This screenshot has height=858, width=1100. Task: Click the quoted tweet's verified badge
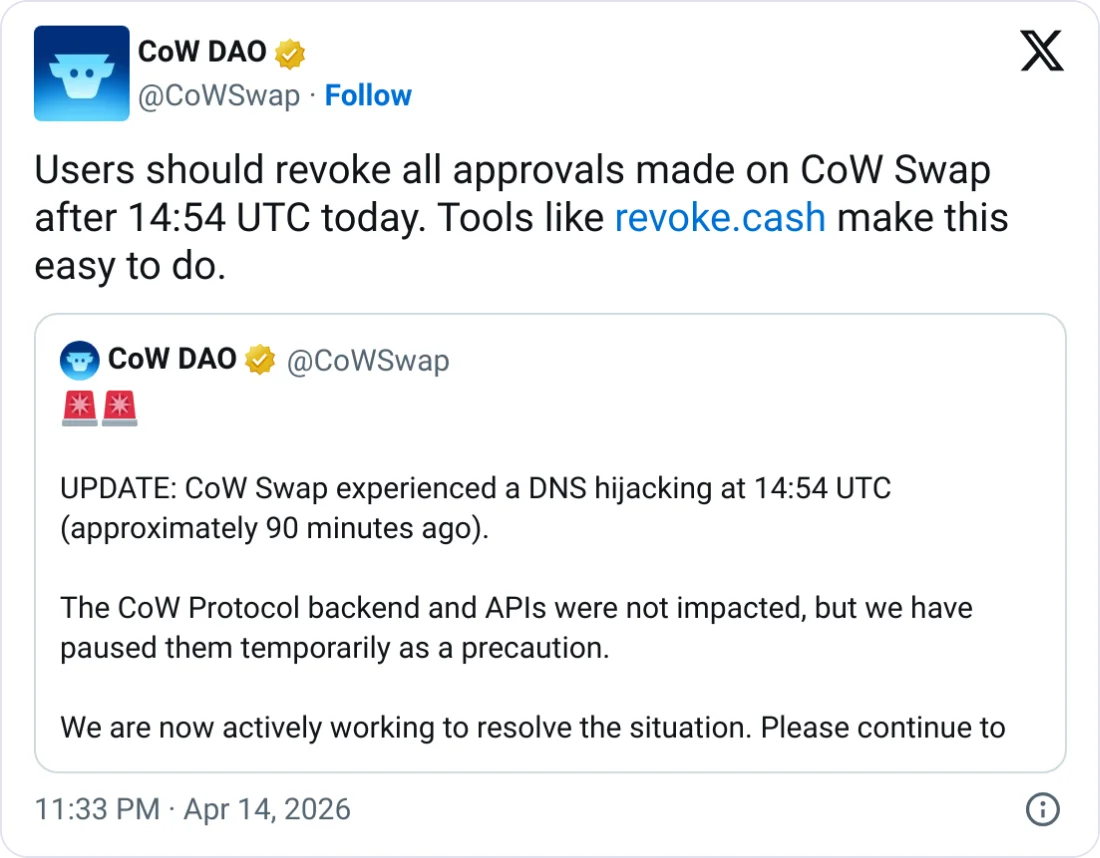(x=260, y=360)
